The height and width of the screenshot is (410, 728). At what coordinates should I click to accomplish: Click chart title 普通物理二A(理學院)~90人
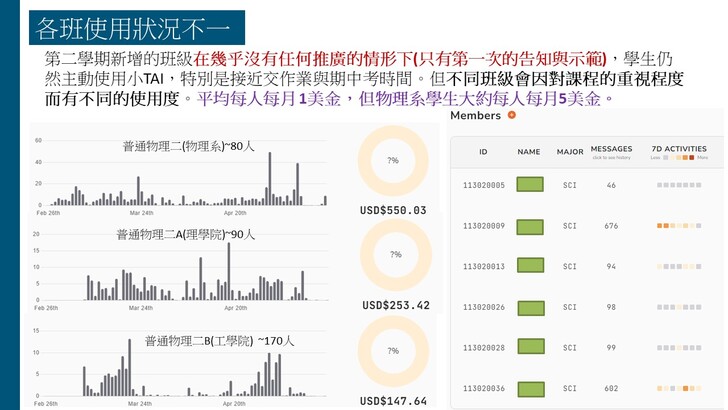[186, 234]
